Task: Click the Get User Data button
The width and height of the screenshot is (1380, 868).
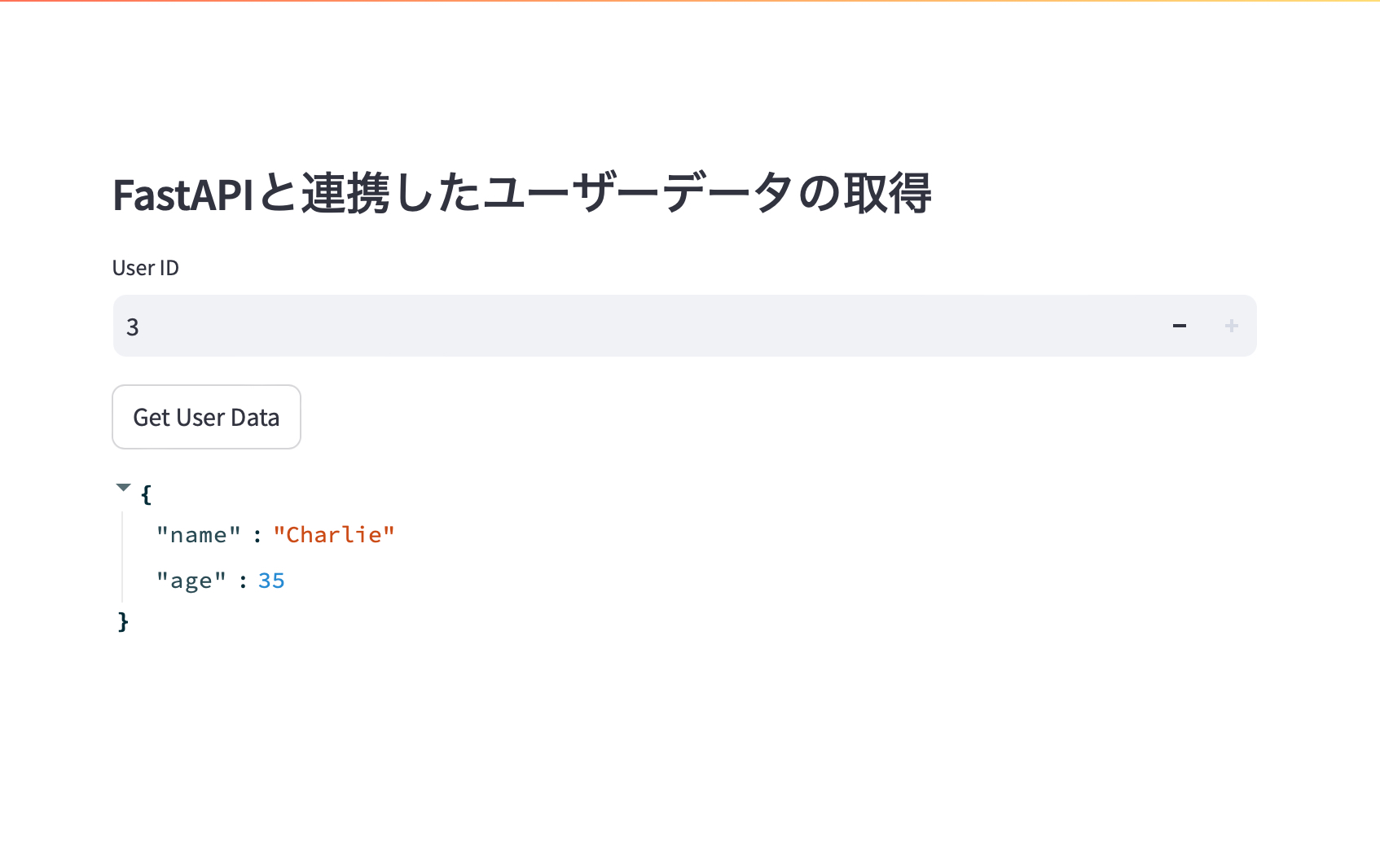Action: [x=206, y=417]
